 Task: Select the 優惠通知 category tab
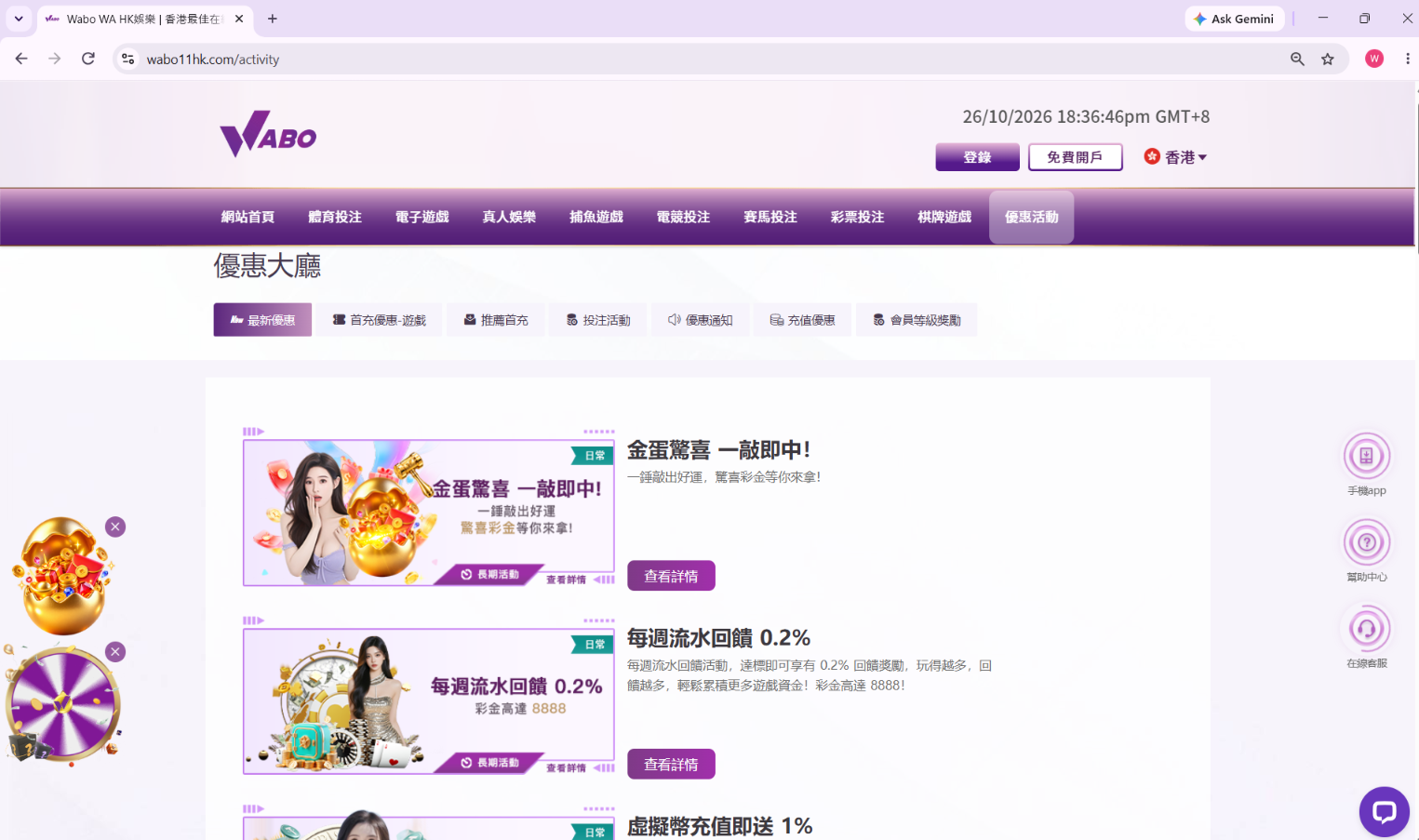point(701,320)
